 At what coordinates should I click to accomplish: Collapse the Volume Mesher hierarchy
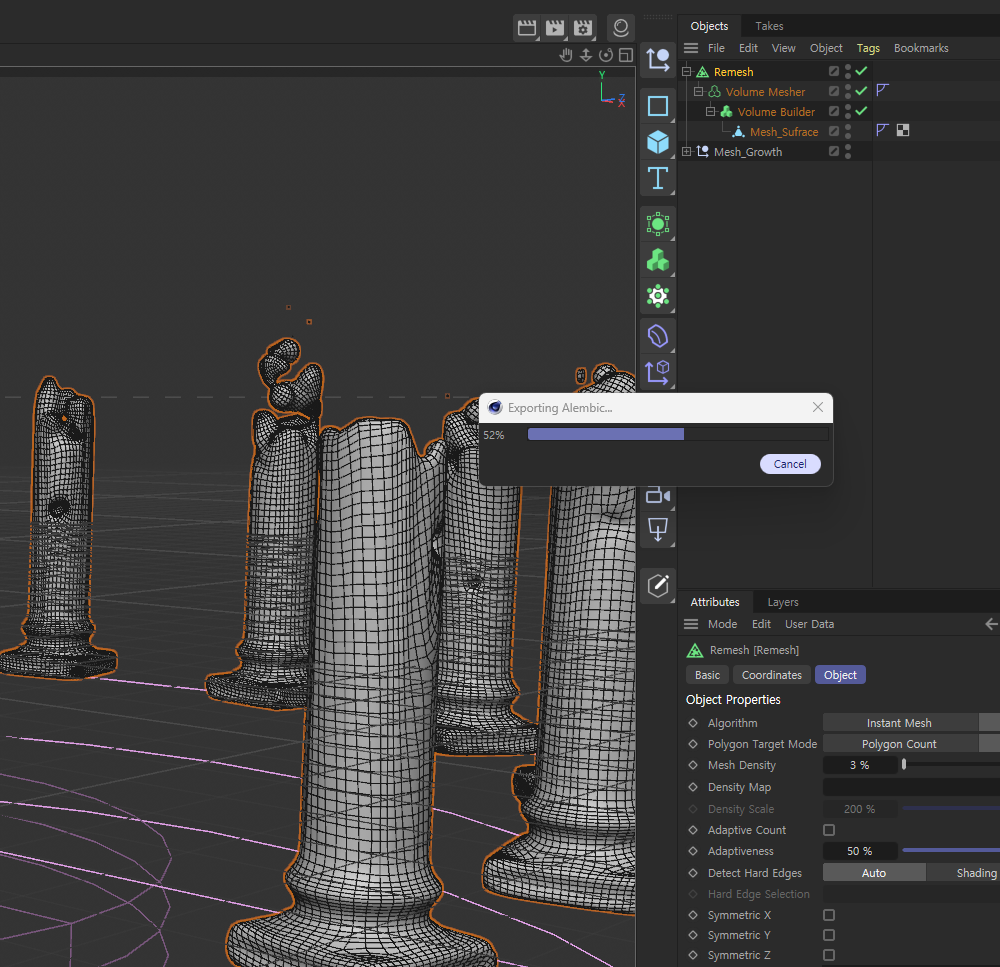click(x=699, y=91)
